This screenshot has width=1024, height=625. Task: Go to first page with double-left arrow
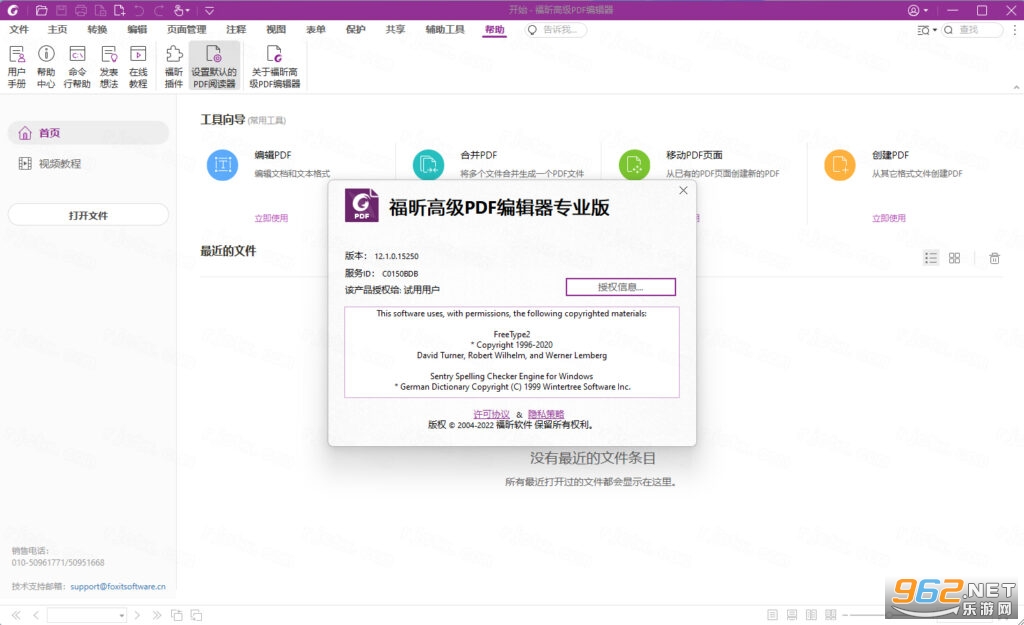(x=16, y=615)
